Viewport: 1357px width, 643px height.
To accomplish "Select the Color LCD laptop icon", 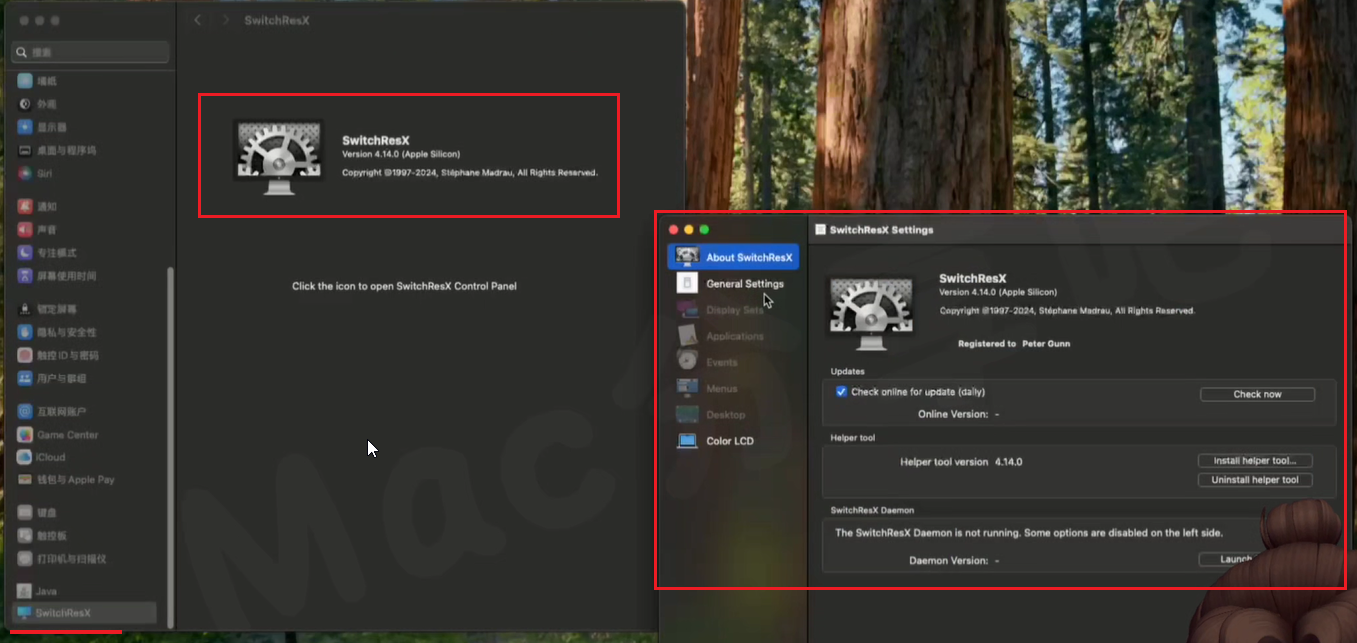I will coord(687,441).
